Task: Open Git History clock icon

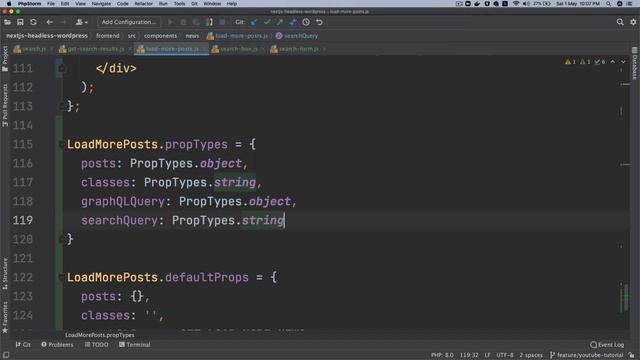Action: click(306, 22)
